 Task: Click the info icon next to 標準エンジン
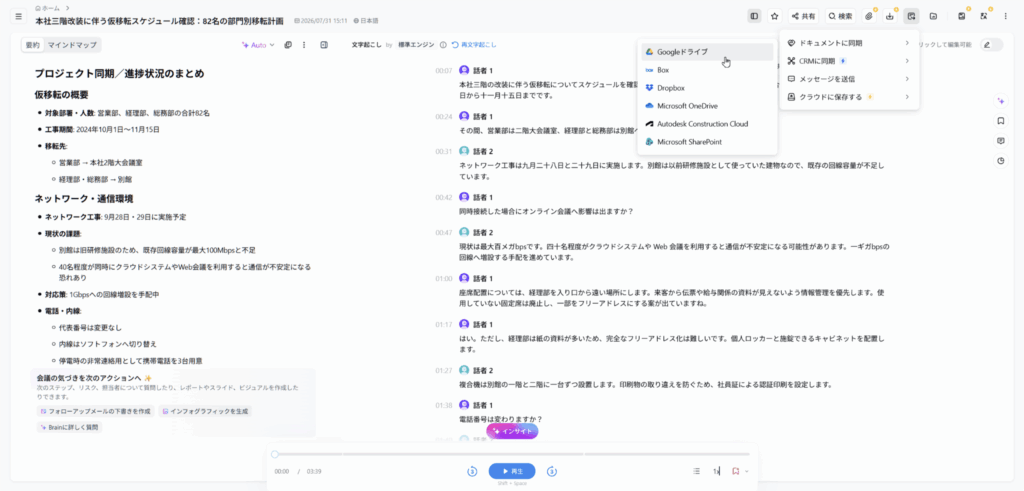443,45
